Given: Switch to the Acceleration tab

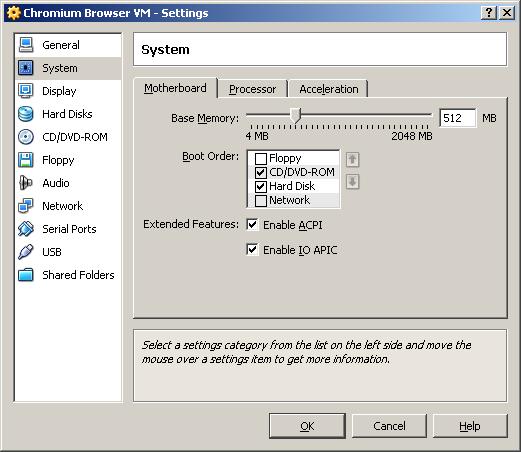Looking at the screenshot, I should [x=329, y=89].
